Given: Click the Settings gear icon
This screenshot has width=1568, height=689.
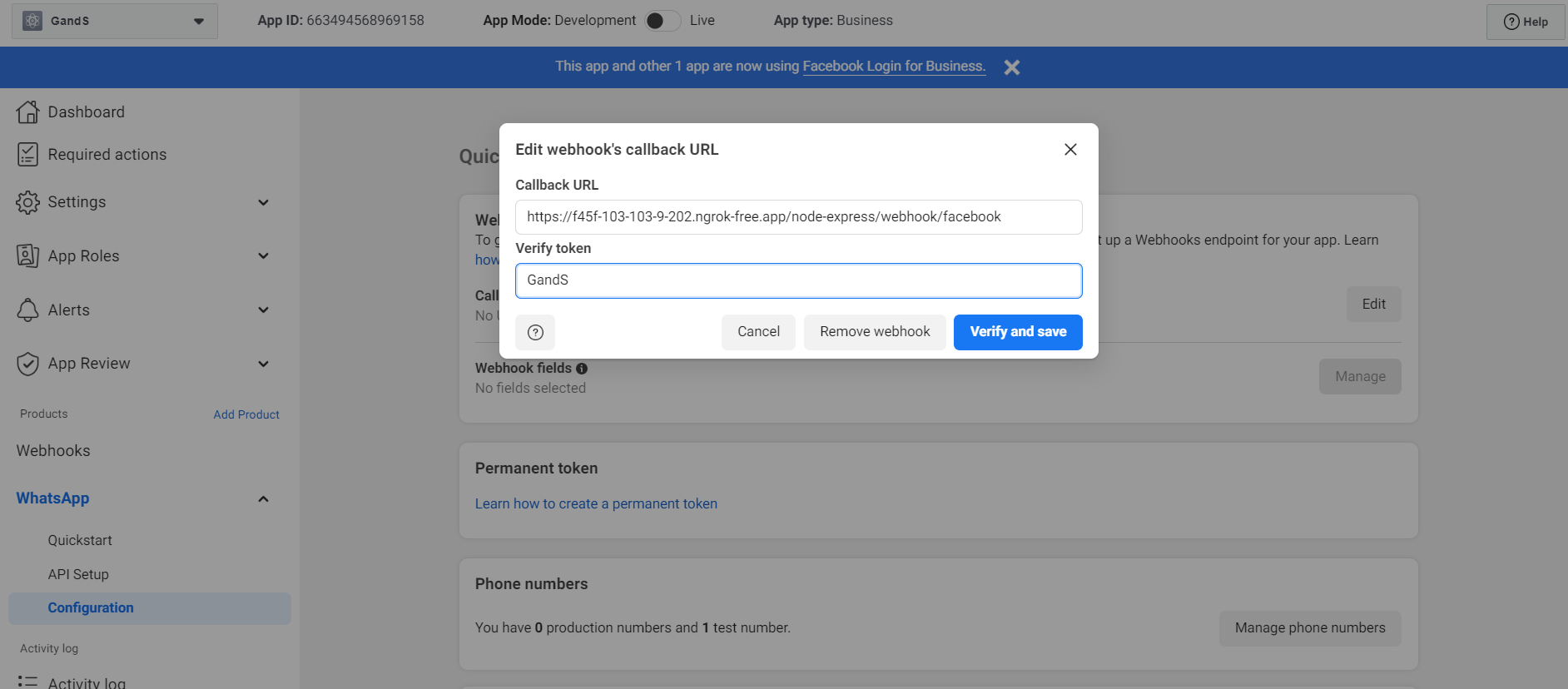Looking at the screenshot, I should pyautogui.click(x=27, y=202).
